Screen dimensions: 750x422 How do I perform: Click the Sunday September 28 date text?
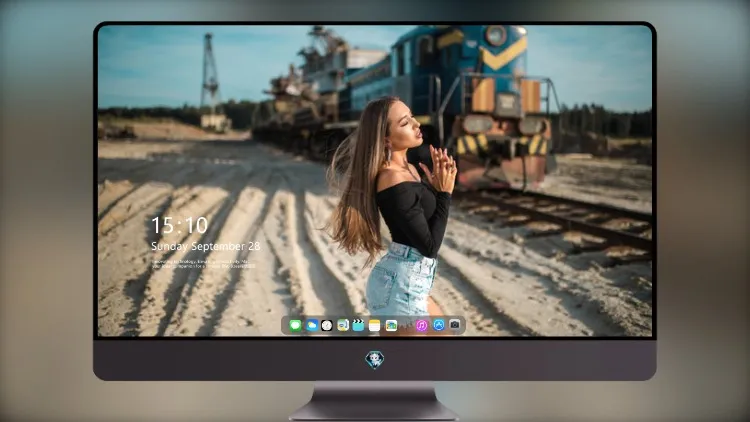tap(206, 246)
